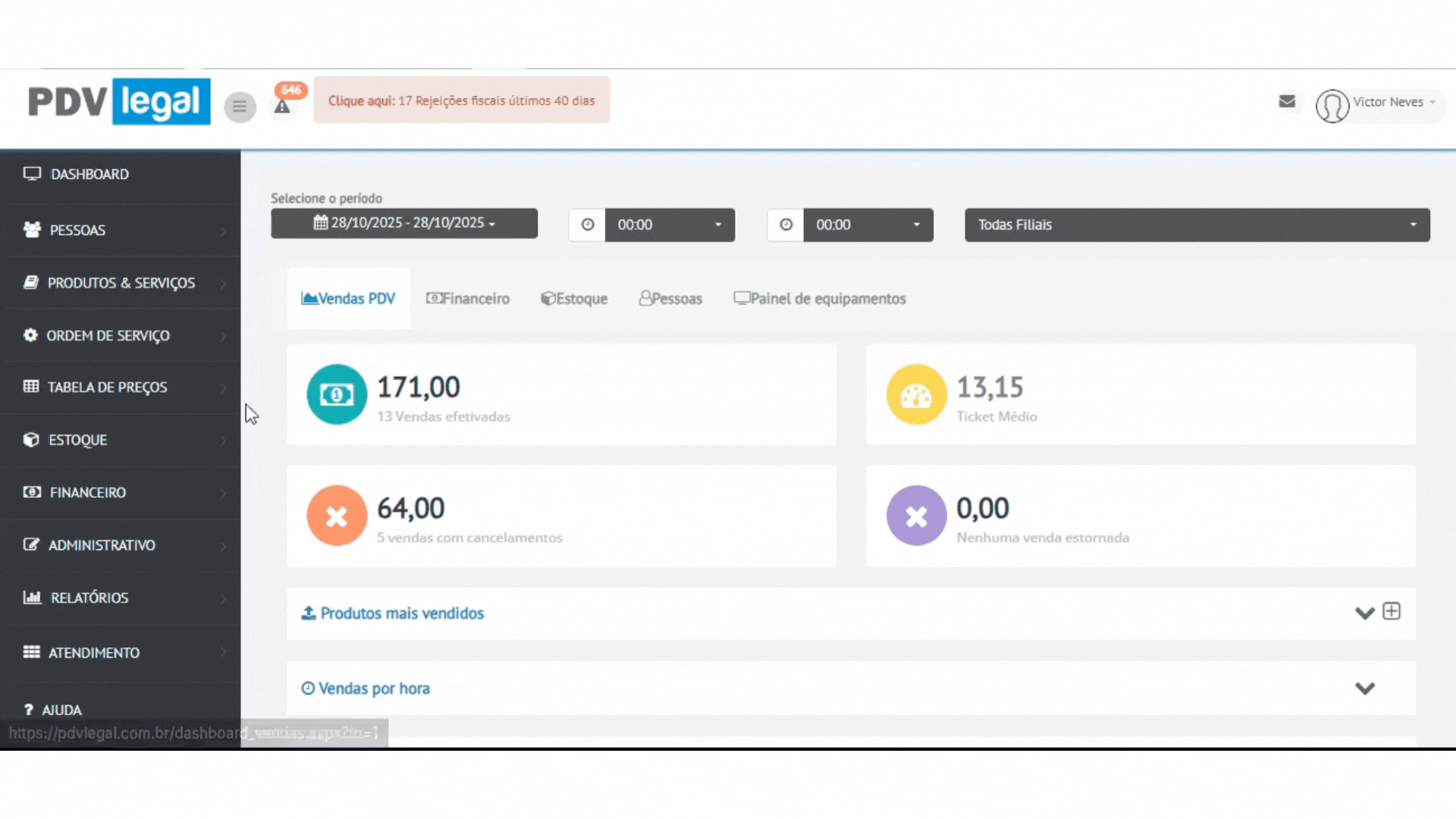Image resolution: width=1456 pixels, height=819 pixels.
Task: Switch to the Financeiro tab
Action: [468, 299]
